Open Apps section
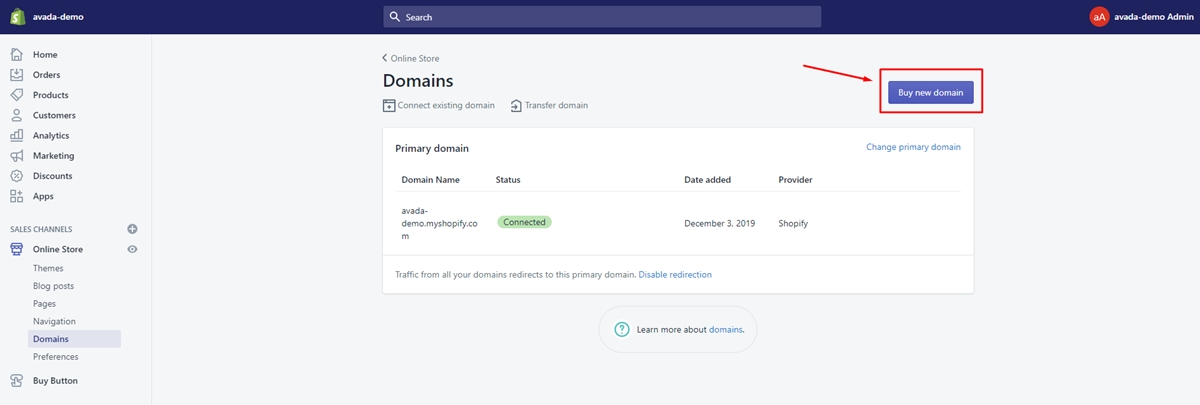Screen dimensions: 1200x405 pos(43,196)
